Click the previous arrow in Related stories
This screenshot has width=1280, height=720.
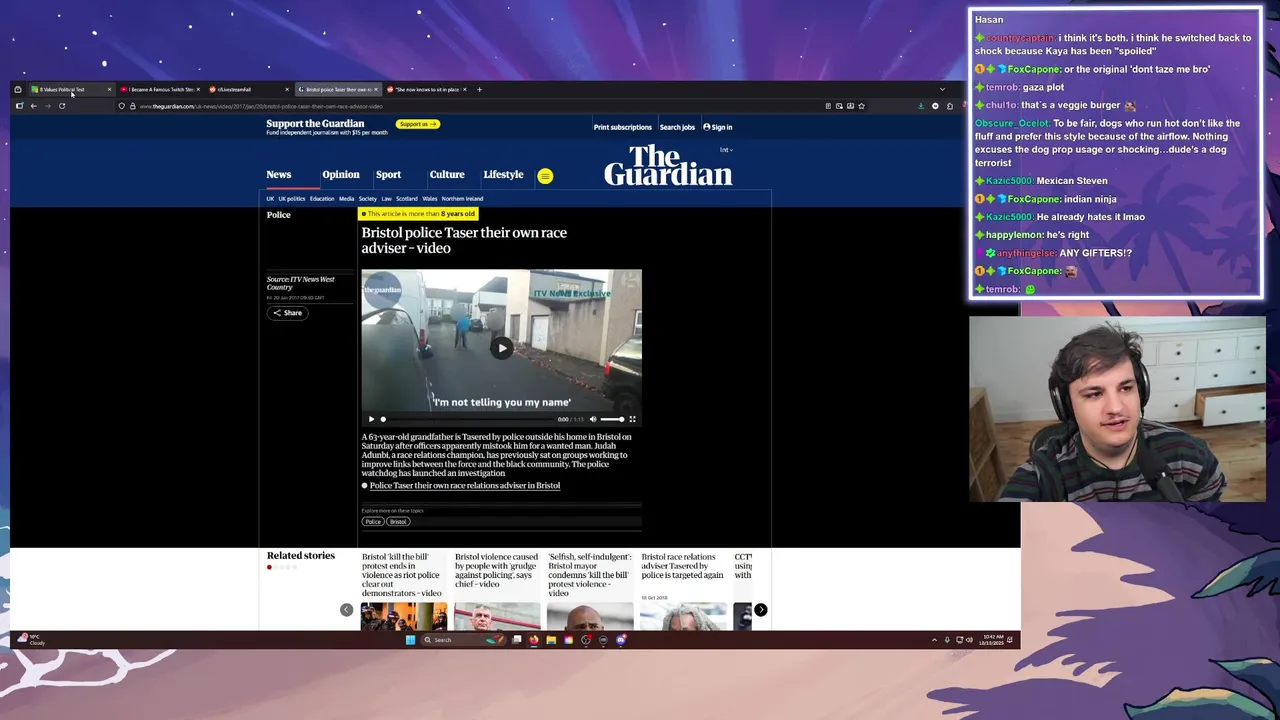coord(346,610)
